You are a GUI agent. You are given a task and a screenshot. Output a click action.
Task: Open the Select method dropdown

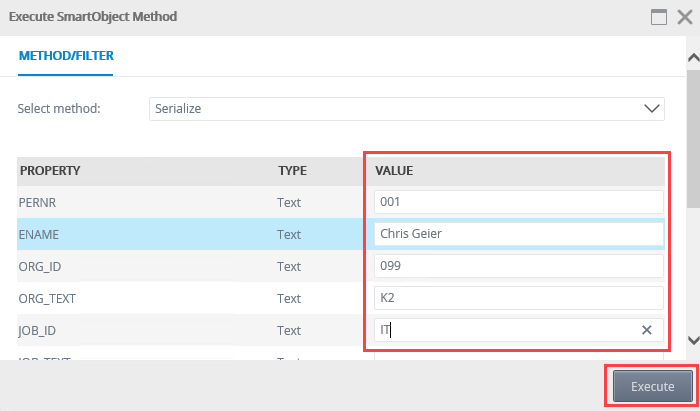[407, 108]
